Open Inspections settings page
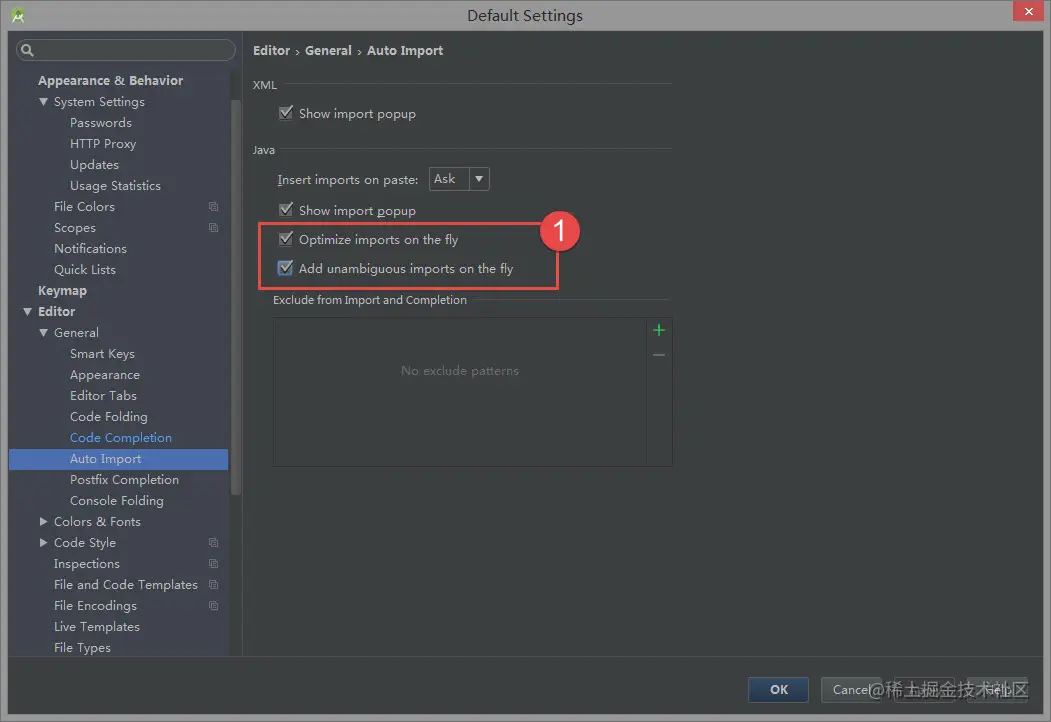The image size is (1051, 722). click(87, 564)
